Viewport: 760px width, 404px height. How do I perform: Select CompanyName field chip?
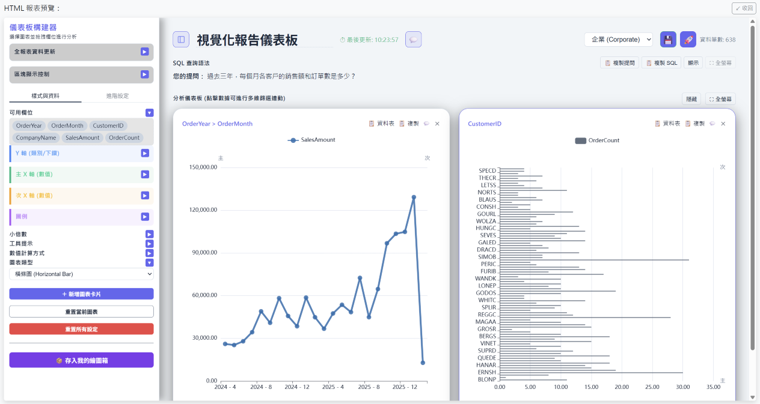click(x=36, y=138)
